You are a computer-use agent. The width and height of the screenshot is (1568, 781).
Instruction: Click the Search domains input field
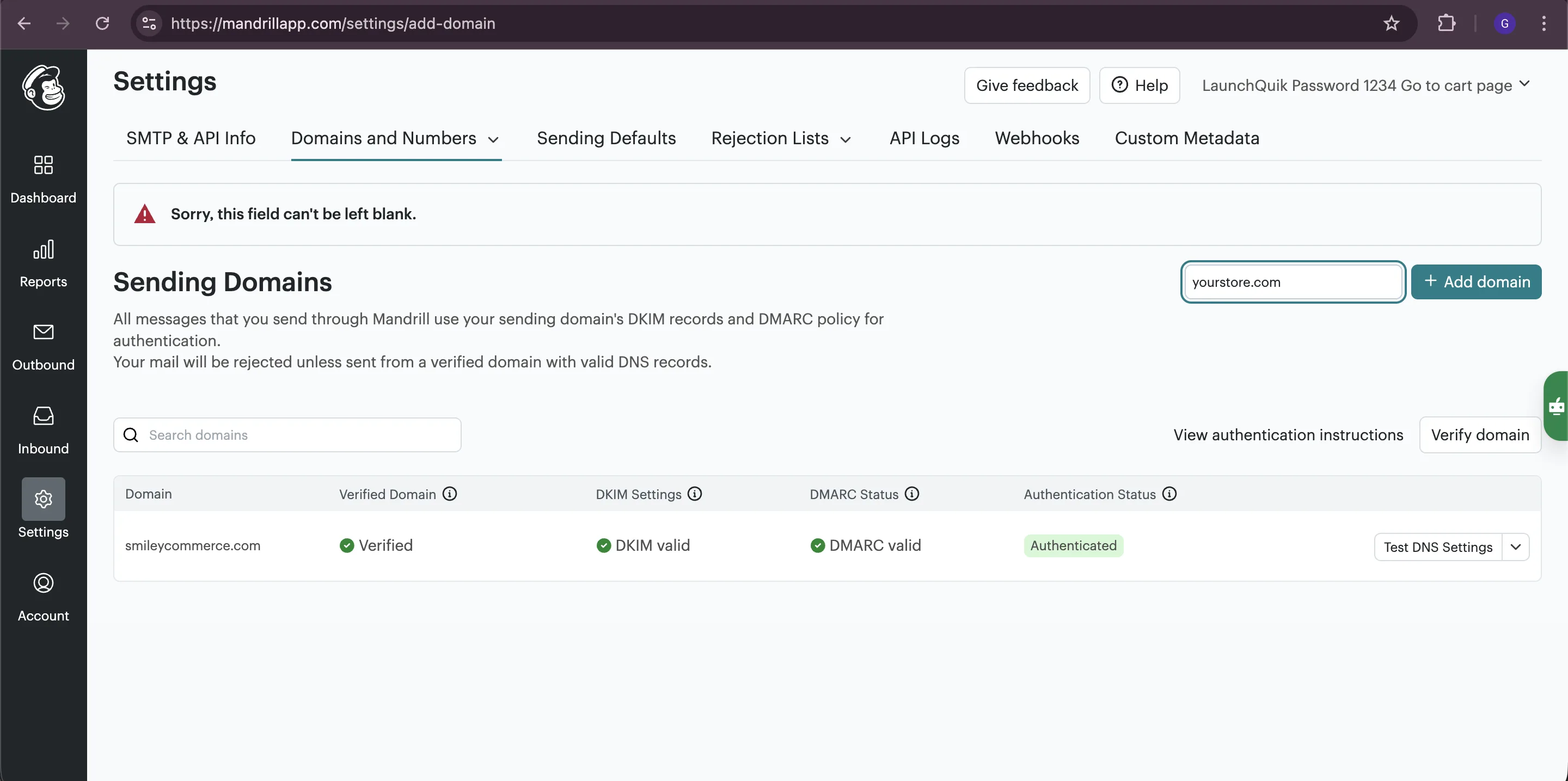click(x=287, y=435)
